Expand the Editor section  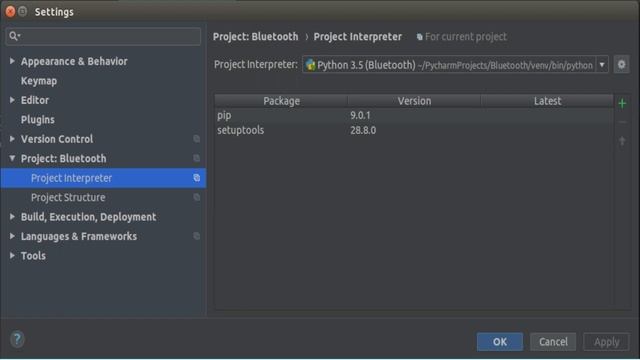pos(12,100)
